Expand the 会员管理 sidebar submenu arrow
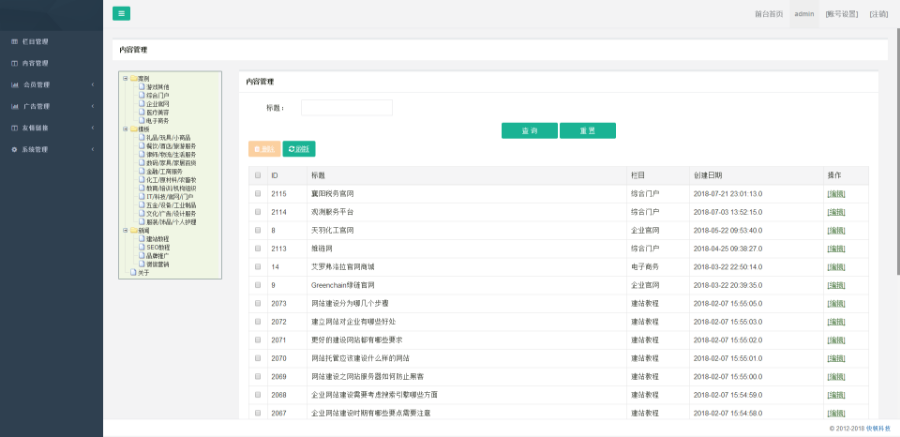 [x=93, y=85]
